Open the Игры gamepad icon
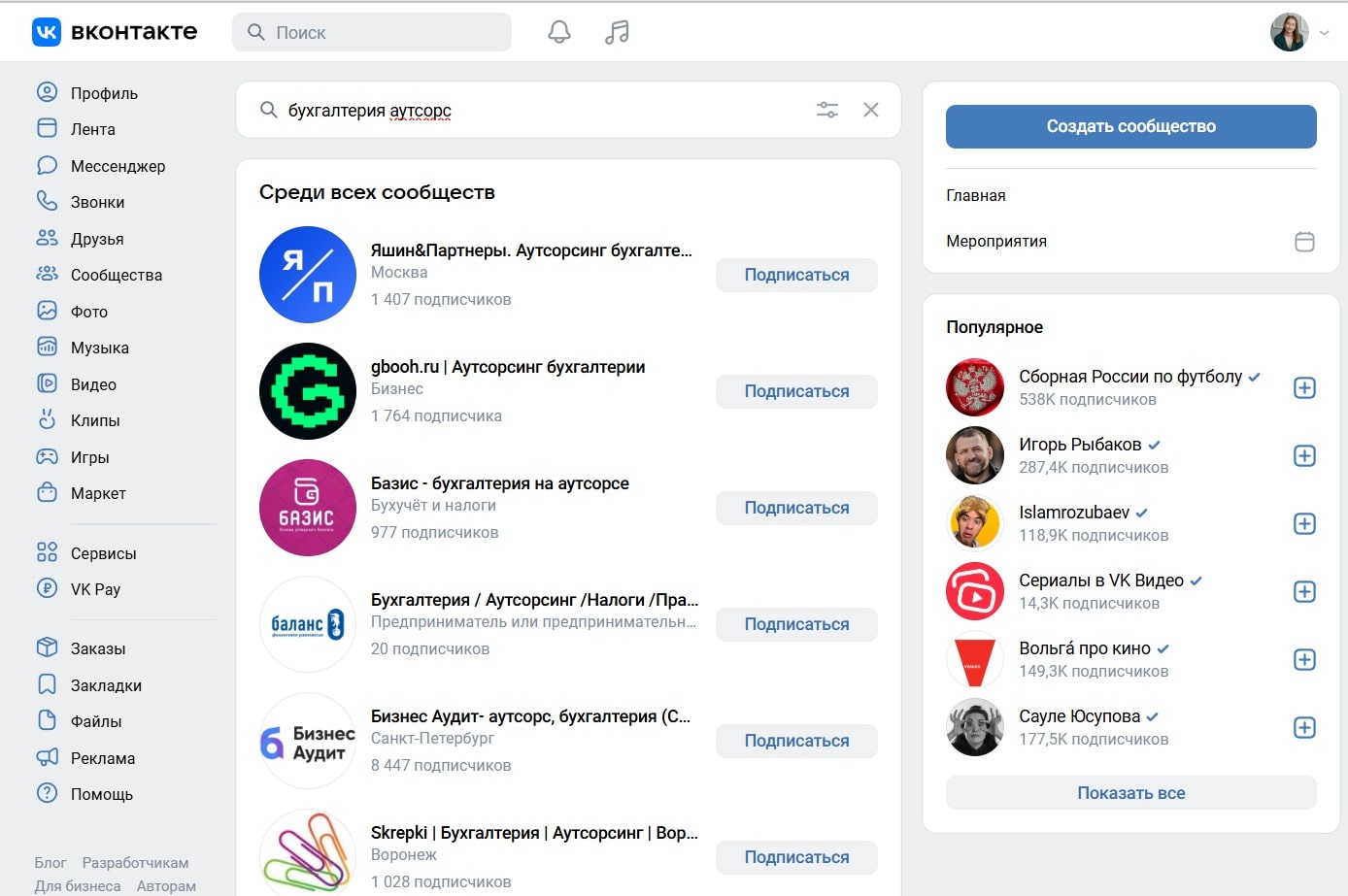The image size is (1348, 896). click(47, 456)
